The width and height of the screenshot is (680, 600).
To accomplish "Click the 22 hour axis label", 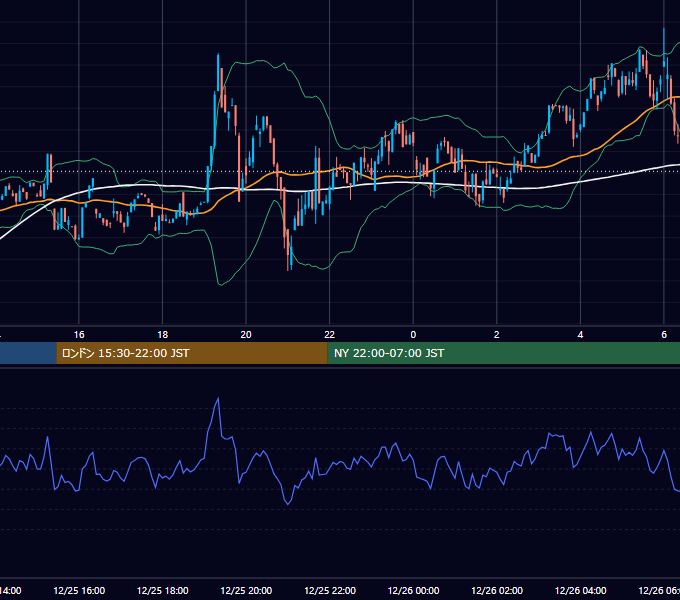I will coord(330,335).
